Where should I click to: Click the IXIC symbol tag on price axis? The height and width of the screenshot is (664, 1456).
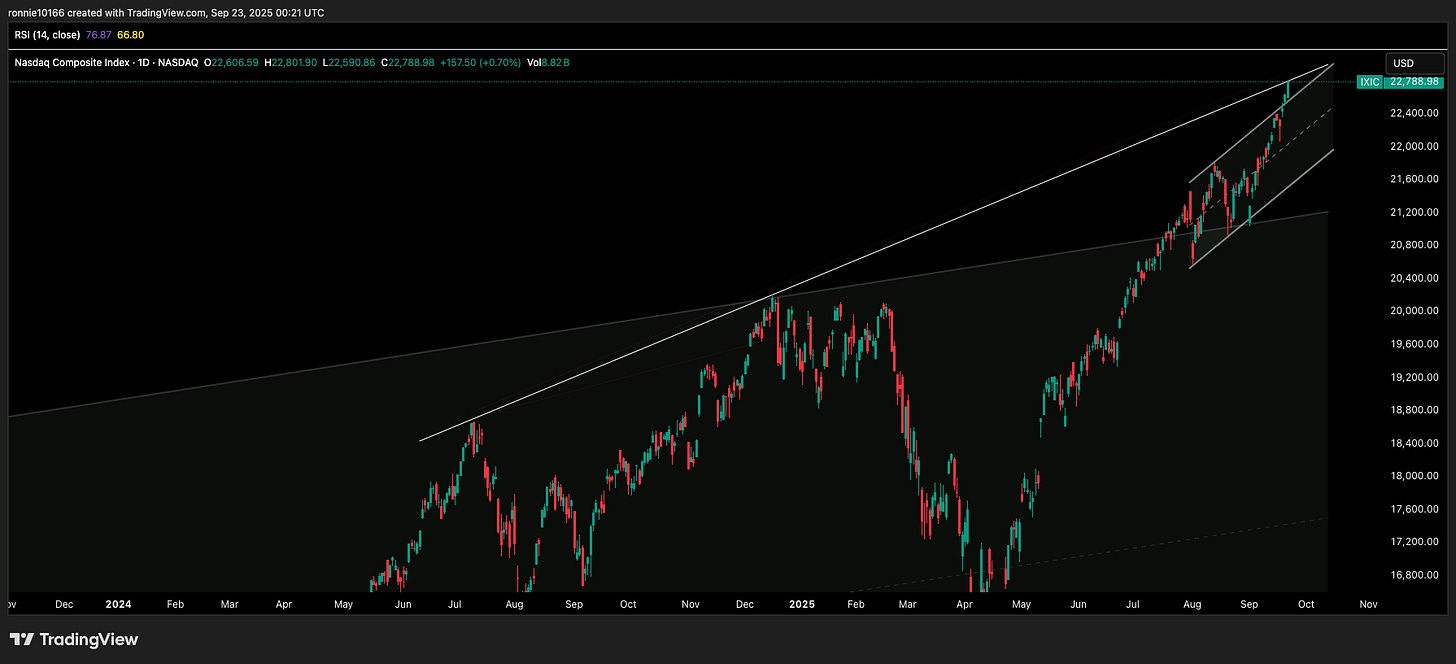1370,82
